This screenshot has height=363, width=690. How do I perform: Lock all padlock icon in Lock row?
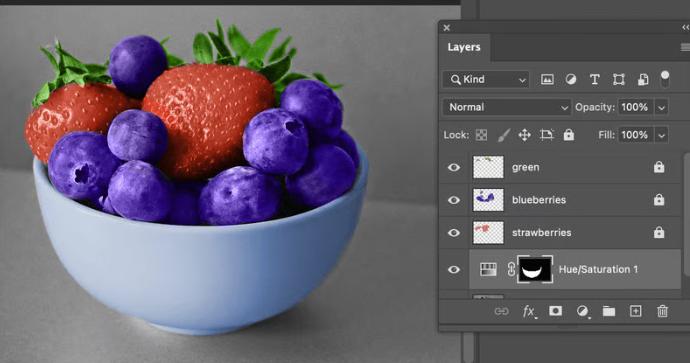[x=569, y=135]
